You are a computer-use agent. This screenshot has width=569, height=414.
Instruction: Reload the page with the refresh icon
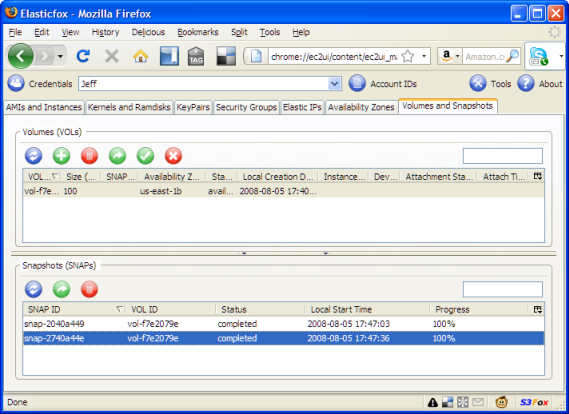click(x=83, y=56)
